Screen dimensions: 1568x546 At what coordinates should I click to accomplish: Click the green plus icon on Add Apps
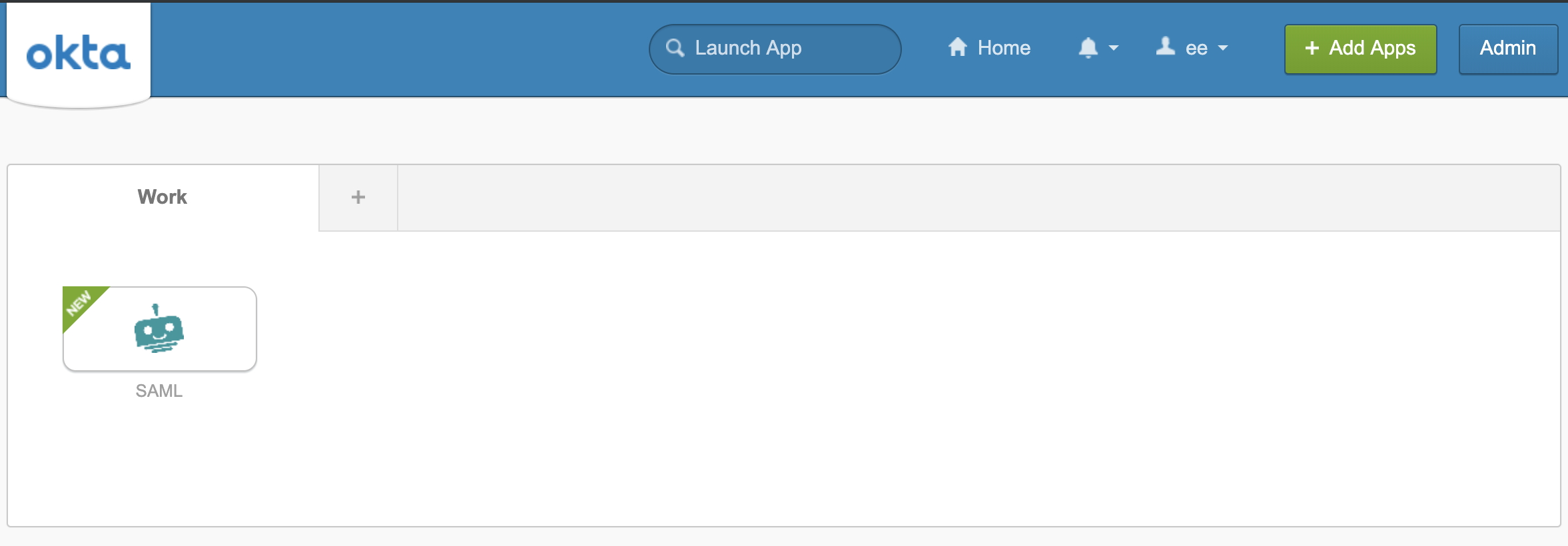coord(1312,48)
